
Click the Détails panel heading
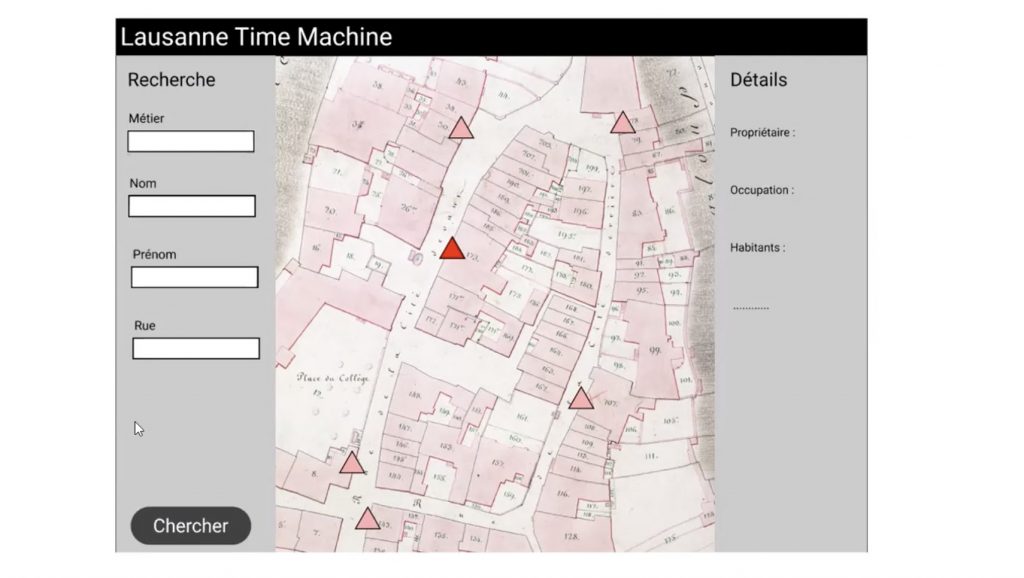tap(758, 80)
